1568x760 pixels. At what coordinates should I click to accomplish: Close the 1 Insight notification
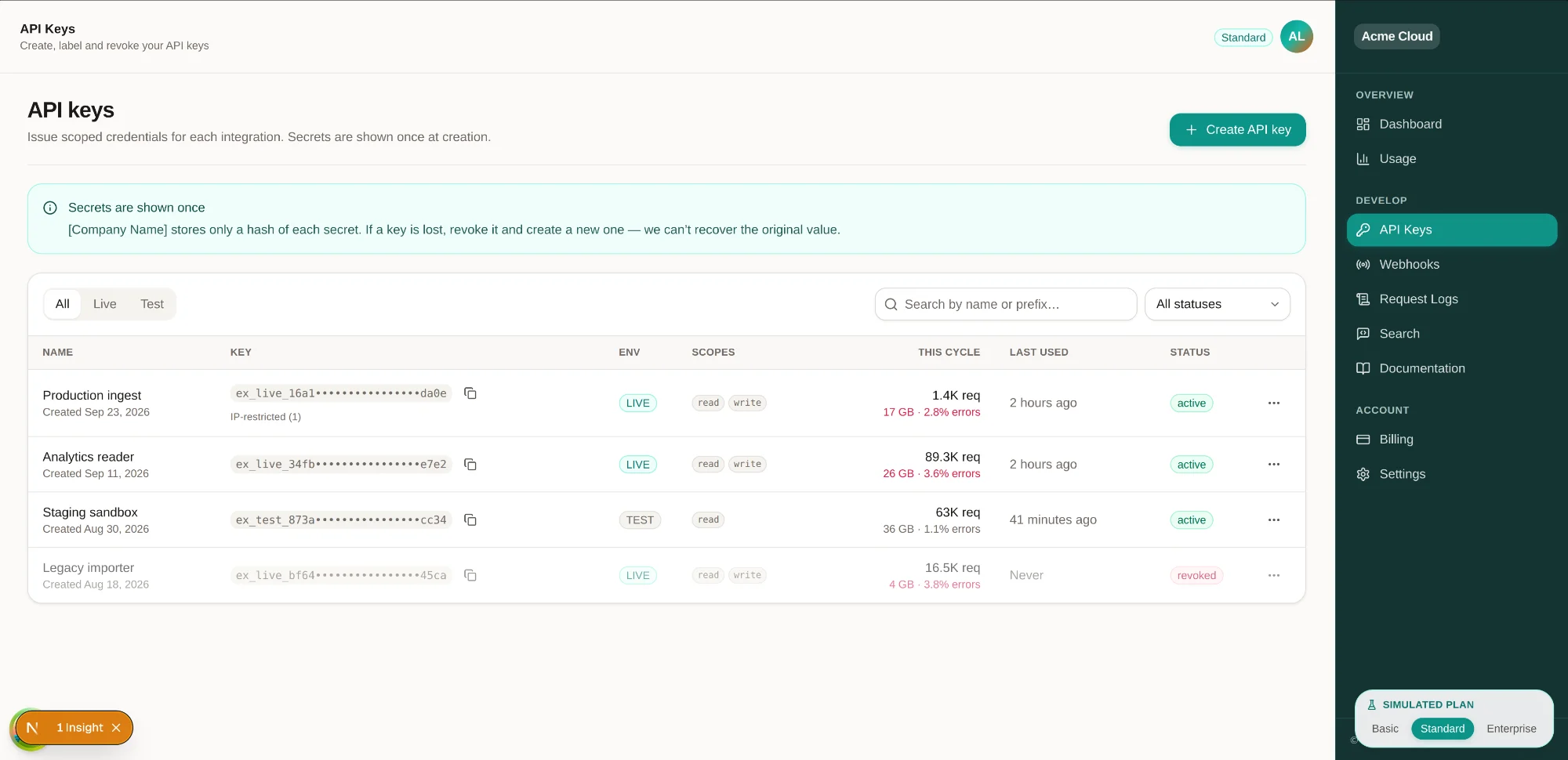[x=116, y=728]
